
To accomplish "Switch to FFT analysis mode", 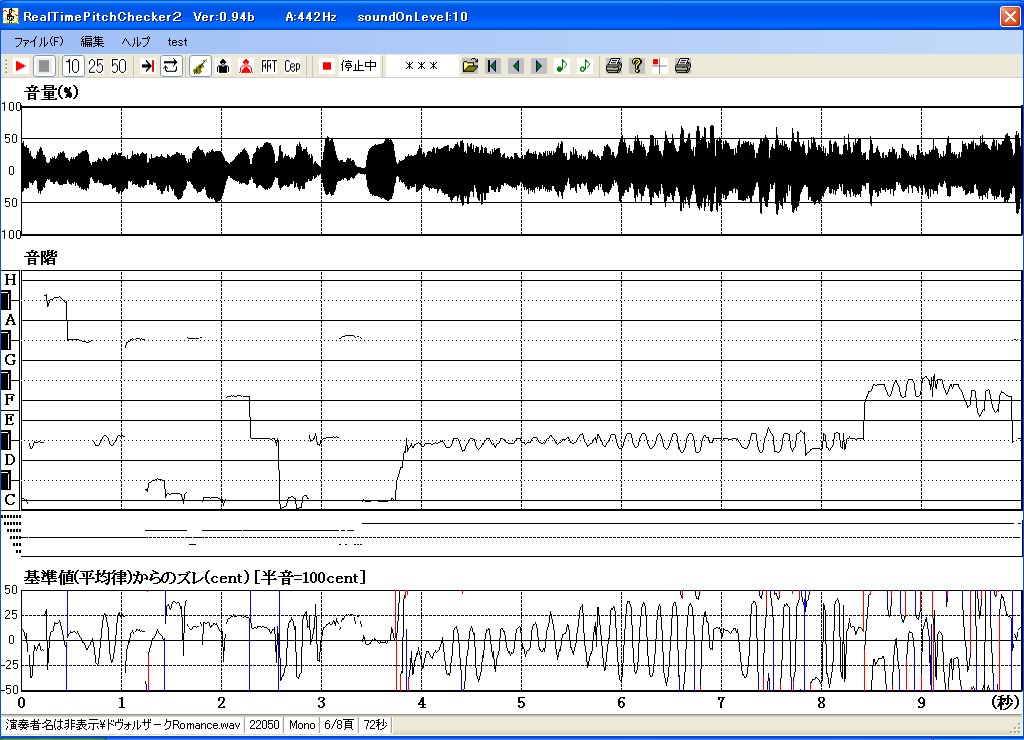I will 269,66.
